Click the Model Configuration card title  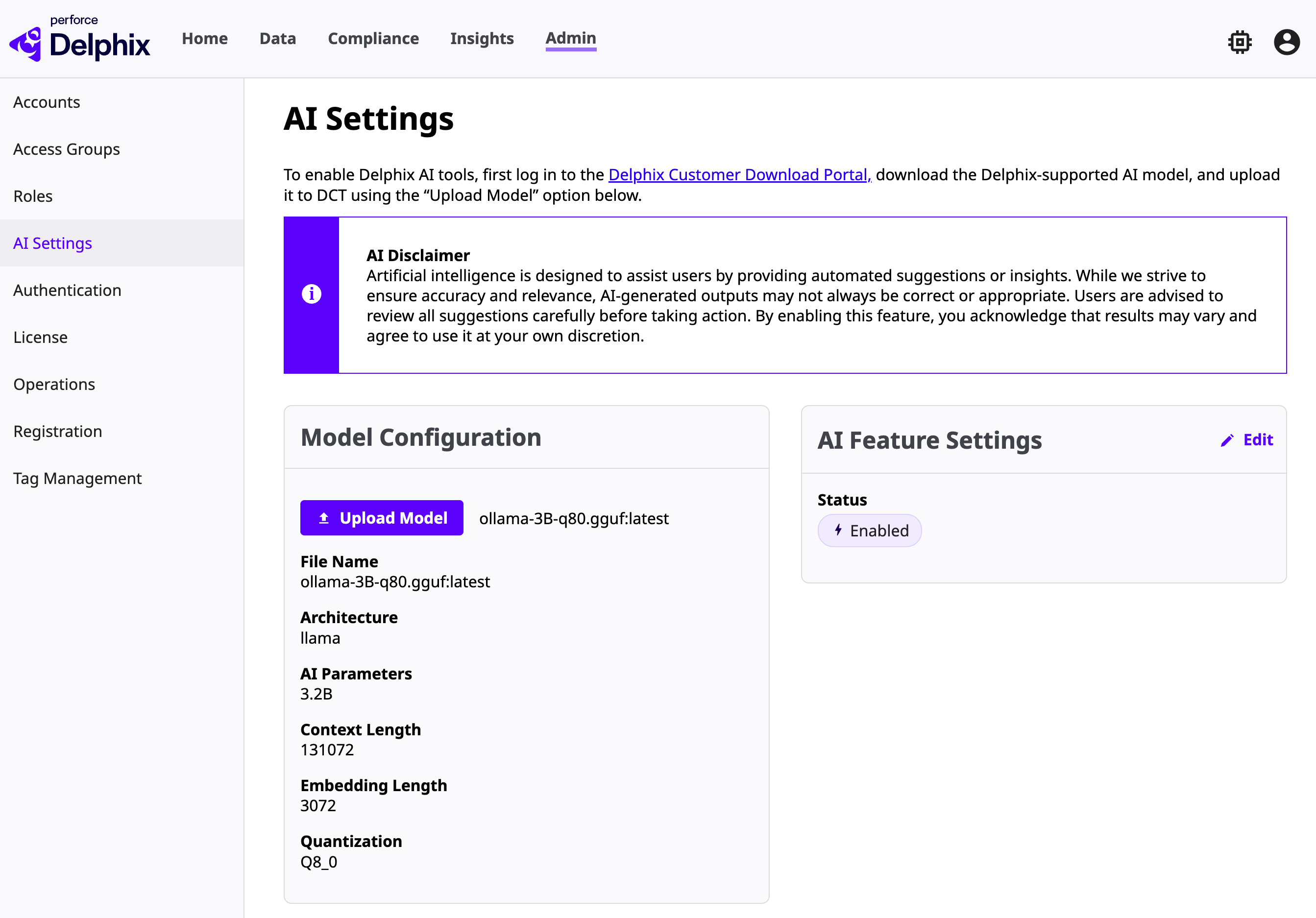click(x=421, y=437)
